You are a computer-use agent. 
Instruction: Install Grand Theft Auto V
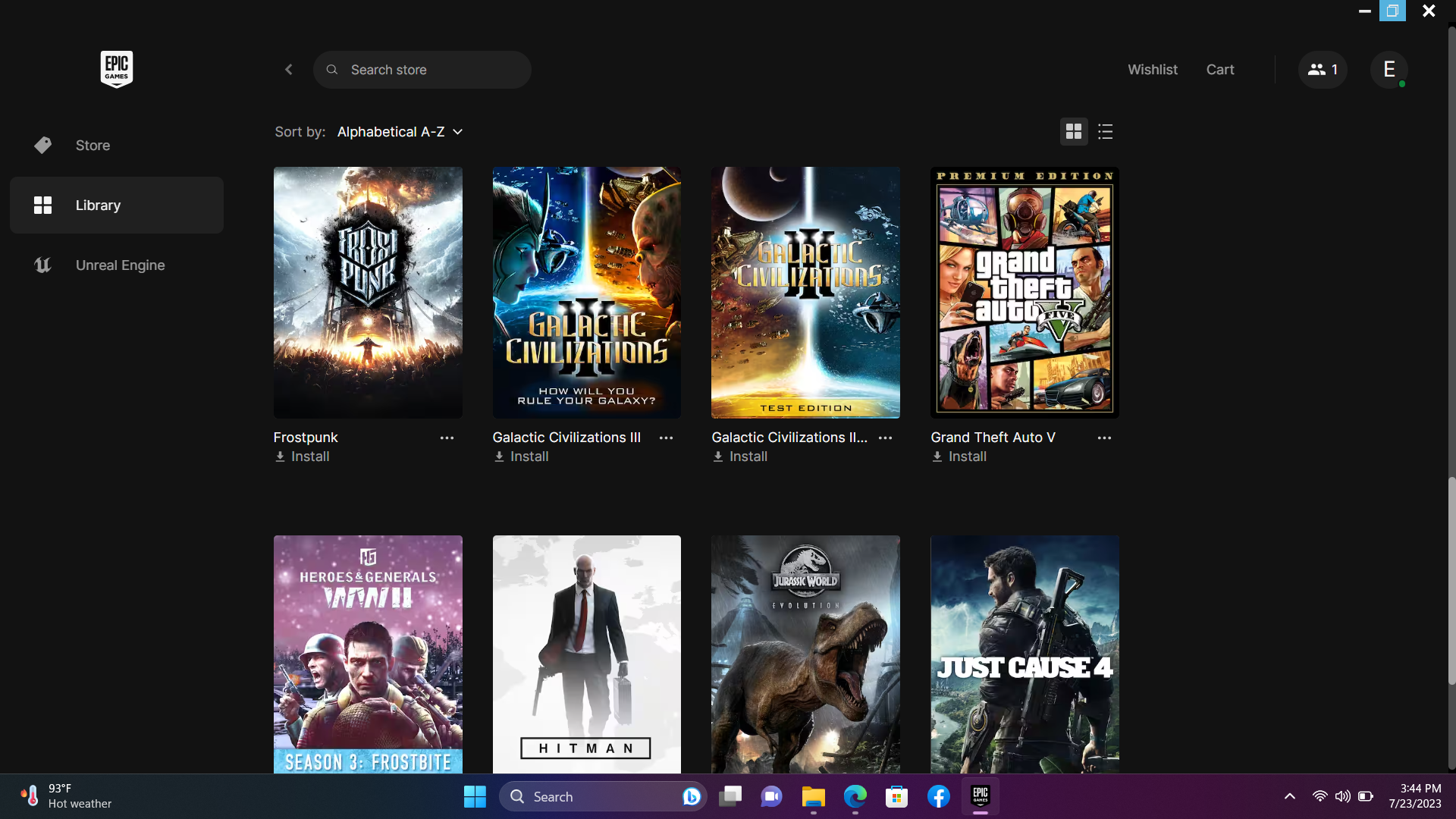[x=959, y=456]
